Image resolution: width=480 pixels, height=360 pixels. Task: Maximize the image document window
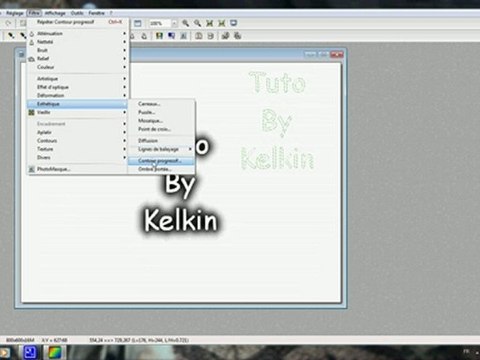point(323,54)
